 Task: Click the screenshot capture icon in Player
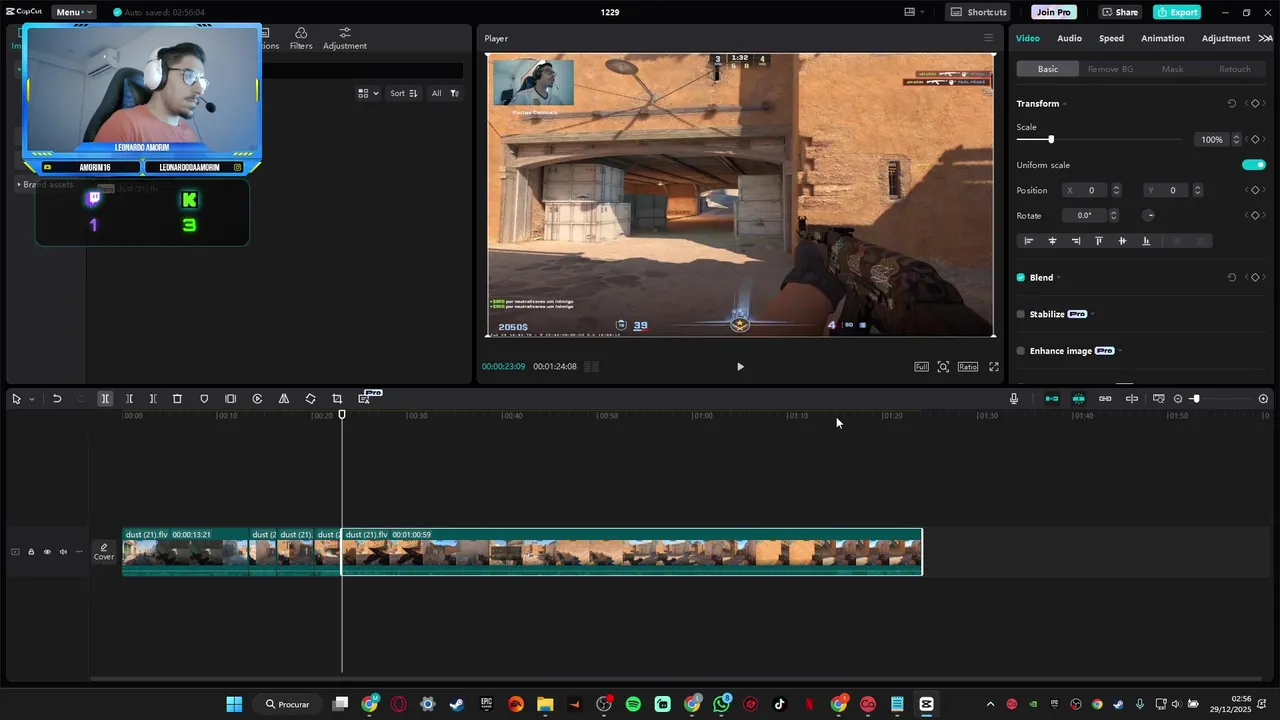pos(943,367)
